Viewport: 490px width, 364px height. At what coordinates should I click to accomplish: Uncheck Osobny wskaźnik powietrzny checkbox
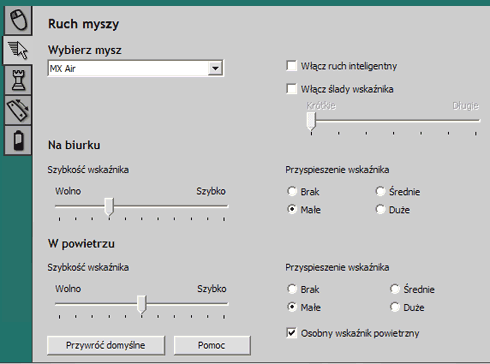291,333
